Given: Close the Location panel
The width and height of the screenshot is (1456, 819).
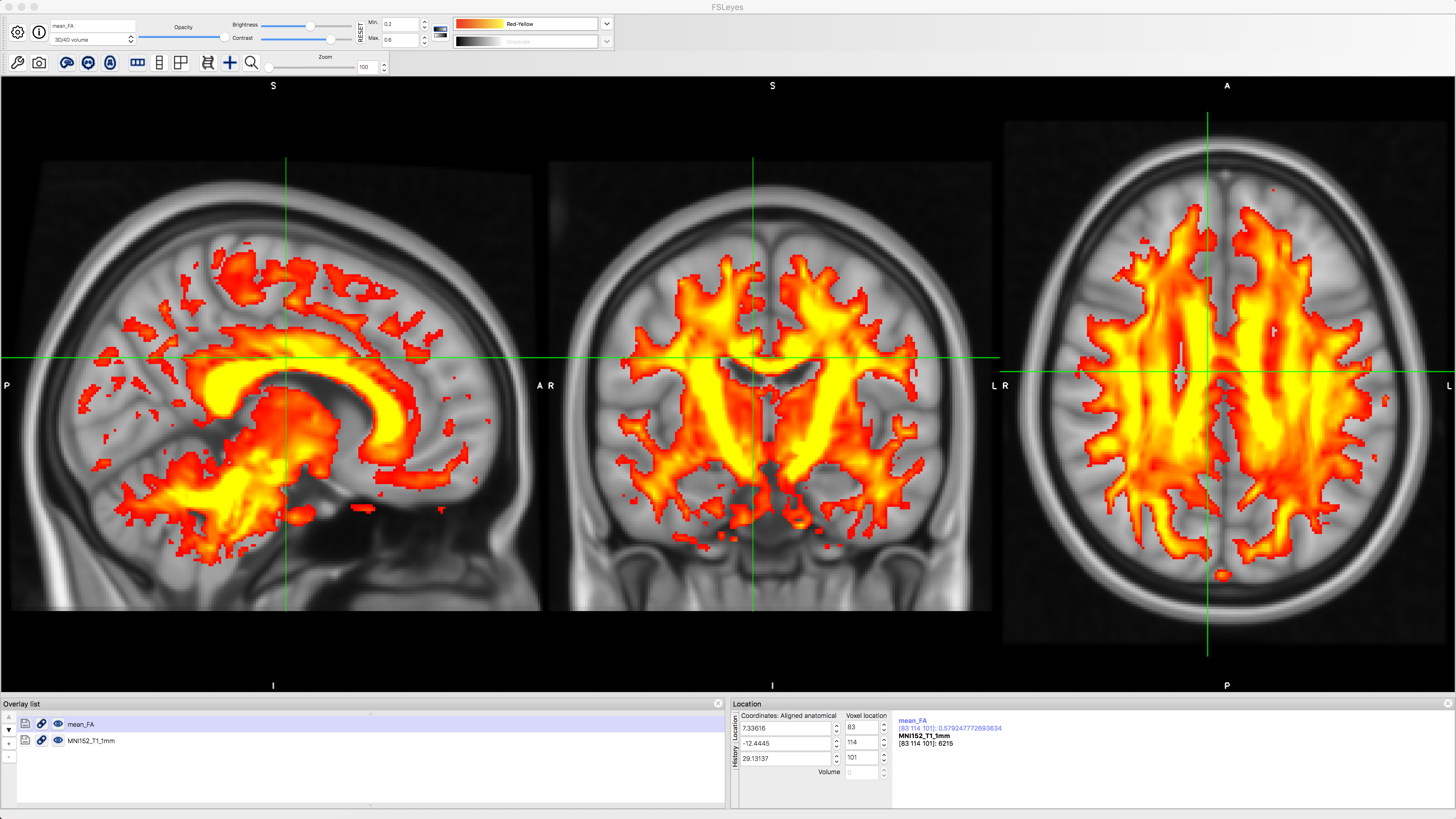Looking at the screenshot, I should [1447, 703].
